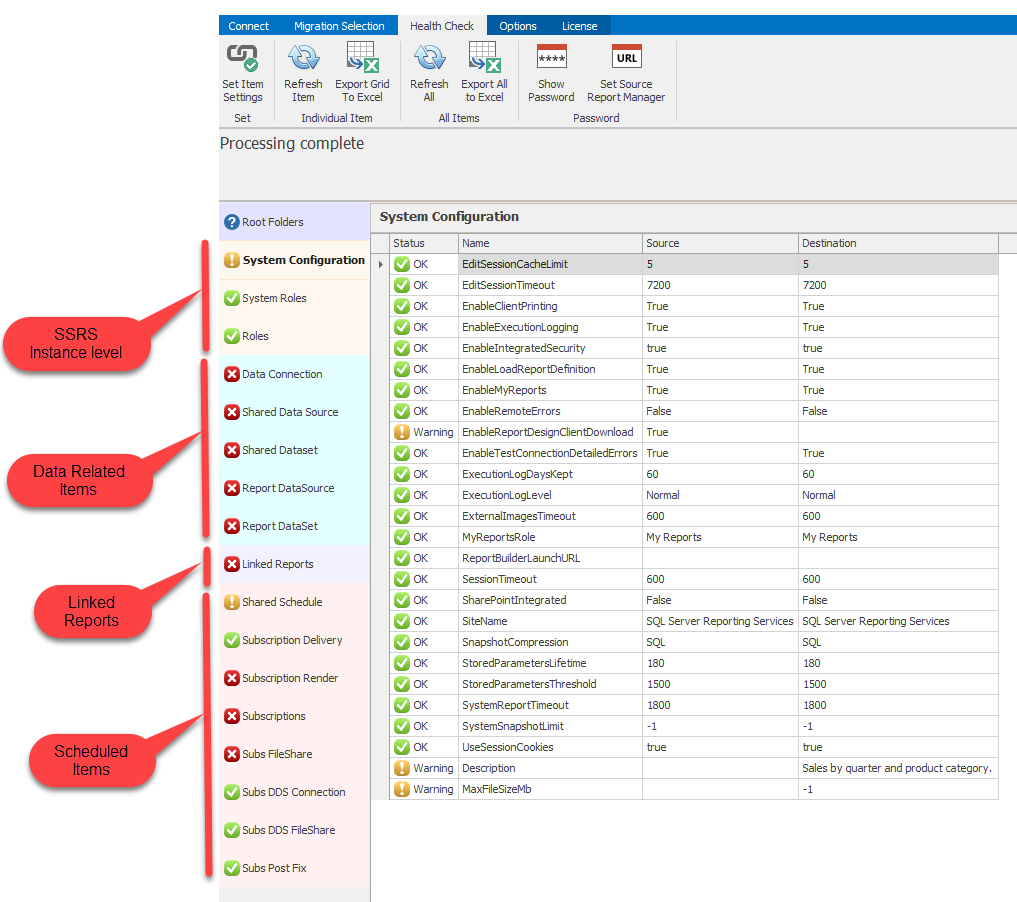The image size is (1017, 902).
Task: Click Refresh Item in Individual Item group
Action: point(303,73)
